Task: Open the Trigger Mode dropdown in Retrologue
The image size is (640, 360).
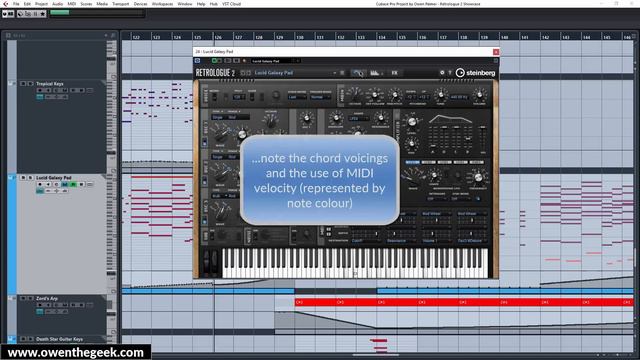Action: 320,97
